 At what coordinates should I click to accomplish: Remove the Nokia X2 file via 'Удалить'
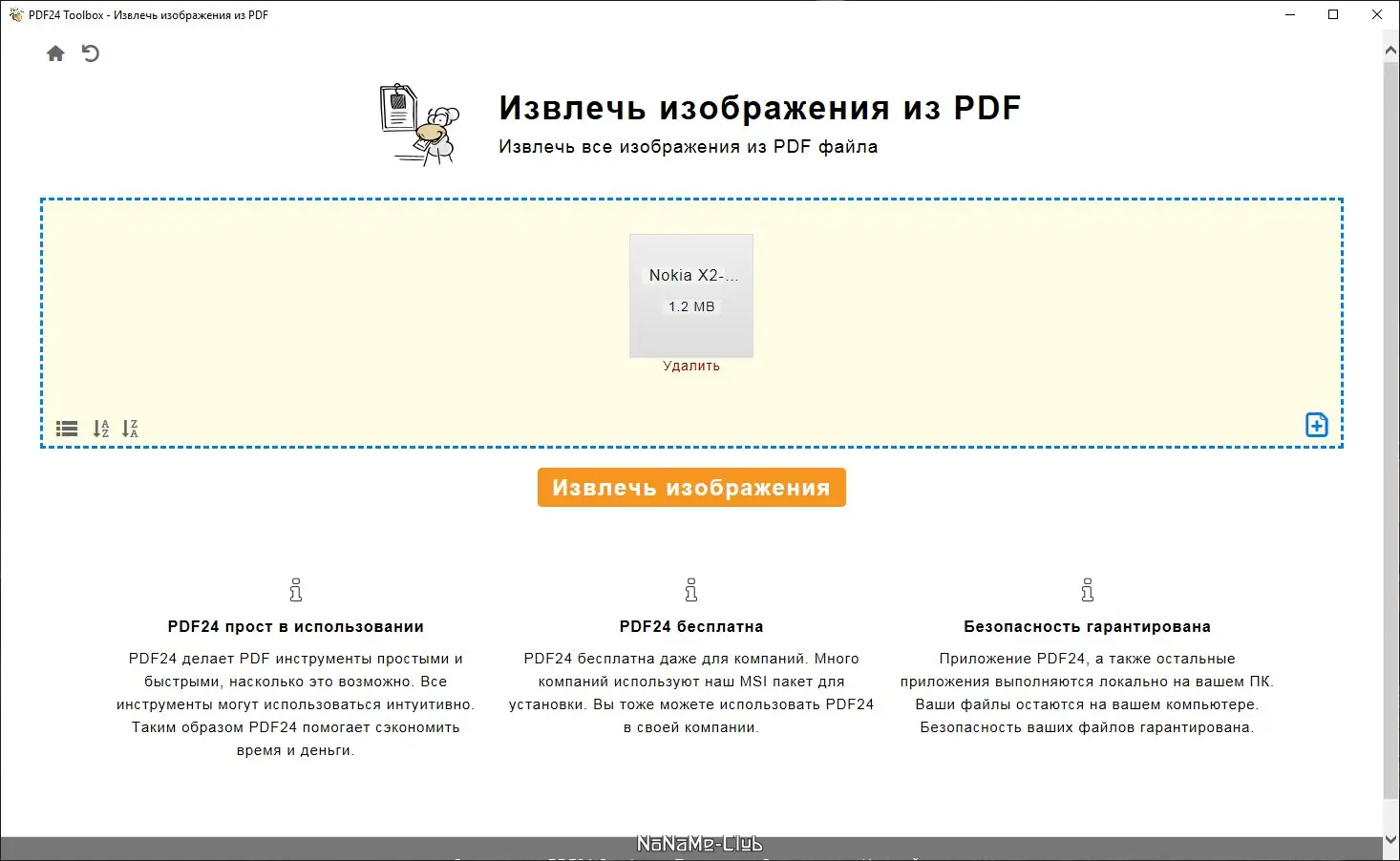click(x=691, y=366)
